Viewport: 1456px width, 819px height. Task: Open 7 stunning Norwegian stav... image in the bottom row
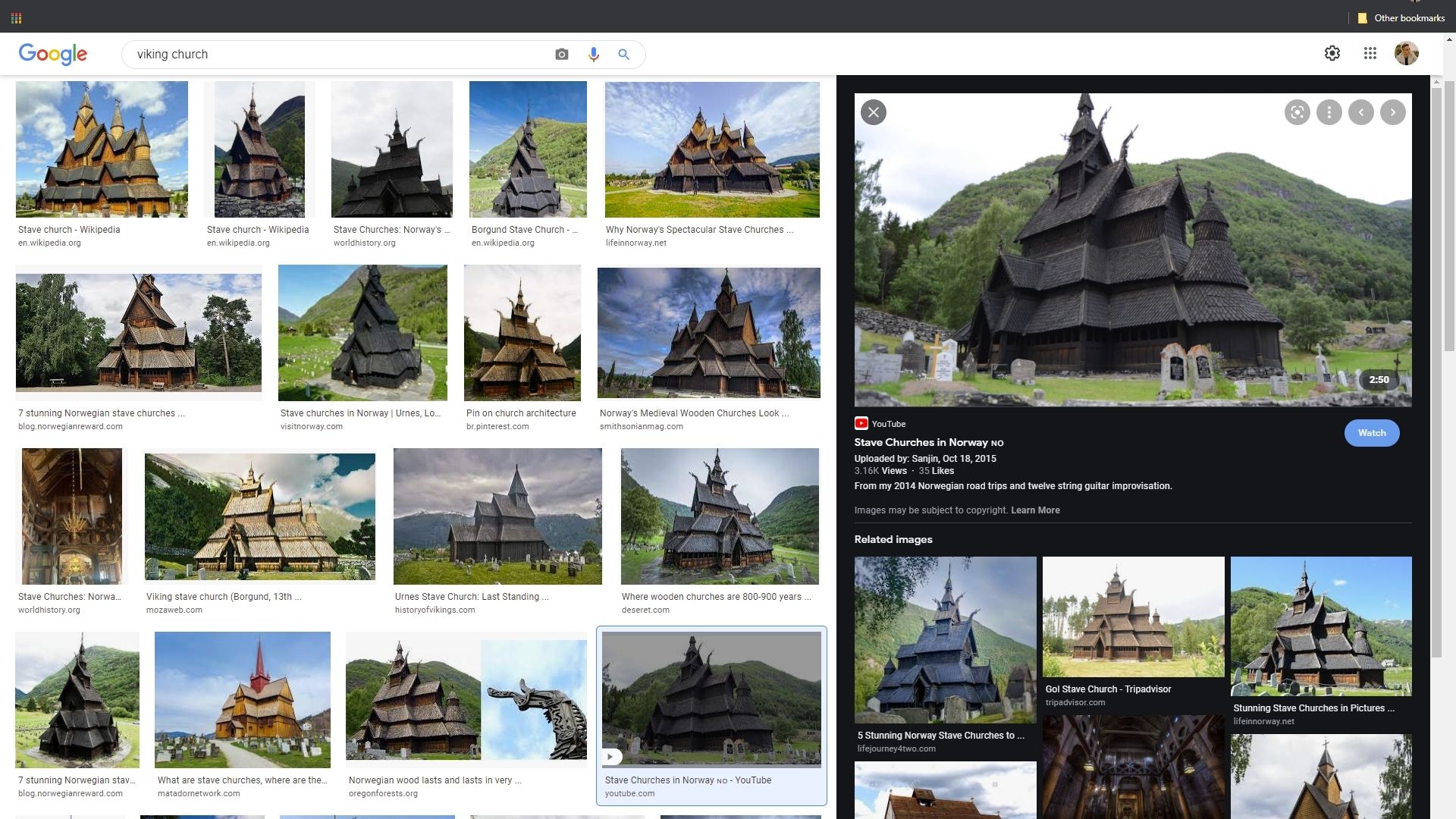pyautogui.click(x=77, y=700)
